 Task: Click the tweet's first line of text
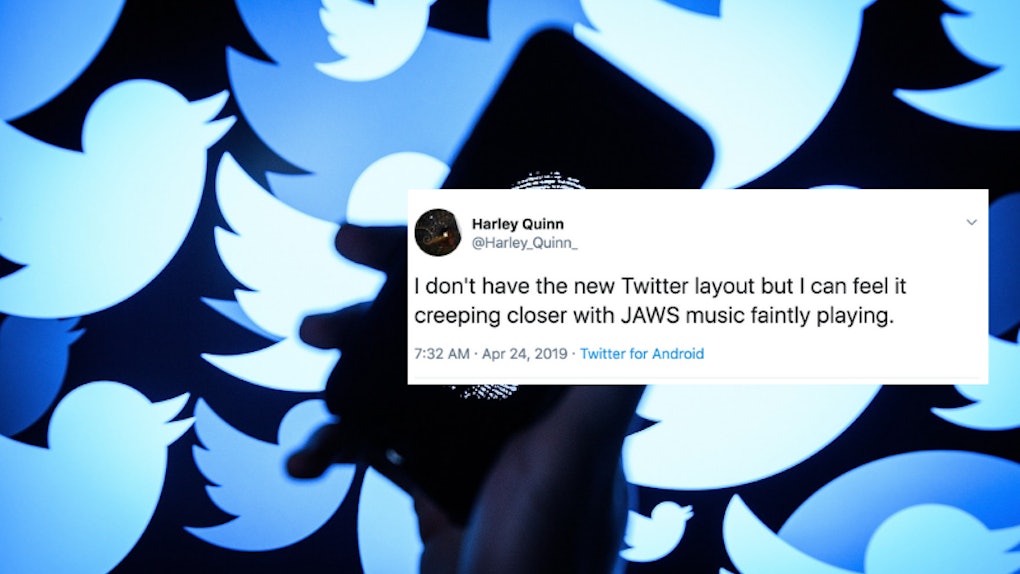coord(660,286)
